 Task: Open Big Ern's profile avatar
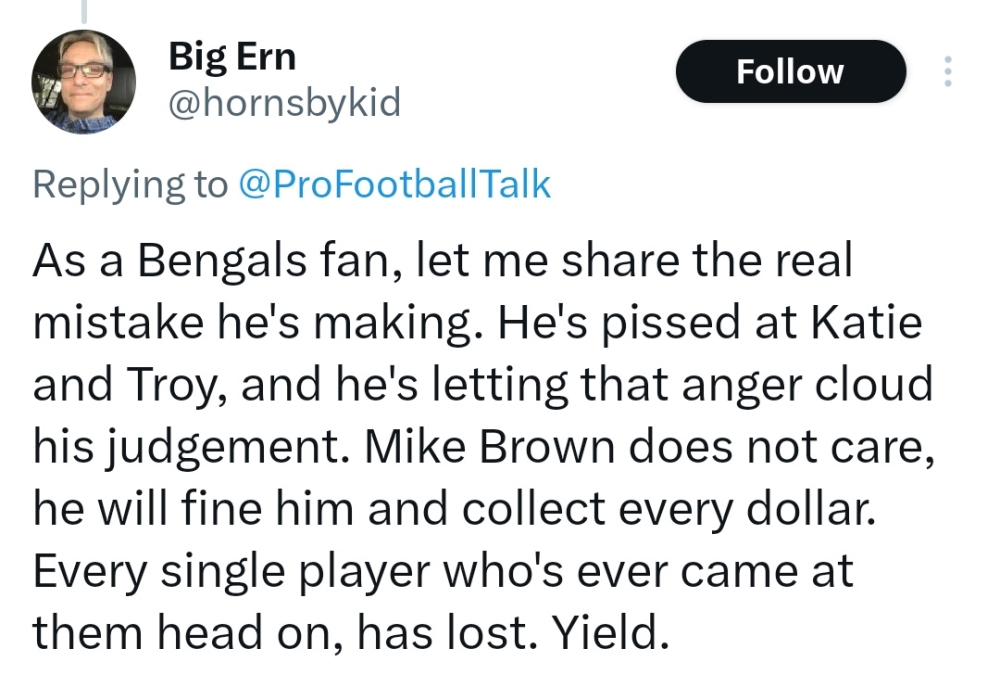click(83, 82)
